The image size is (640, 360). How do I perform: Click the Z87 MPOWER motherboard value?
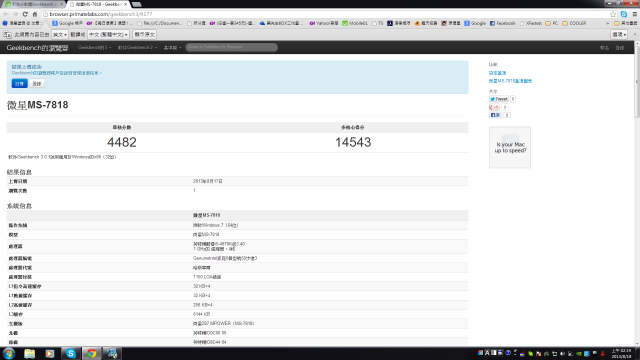(x=223, y=324)
